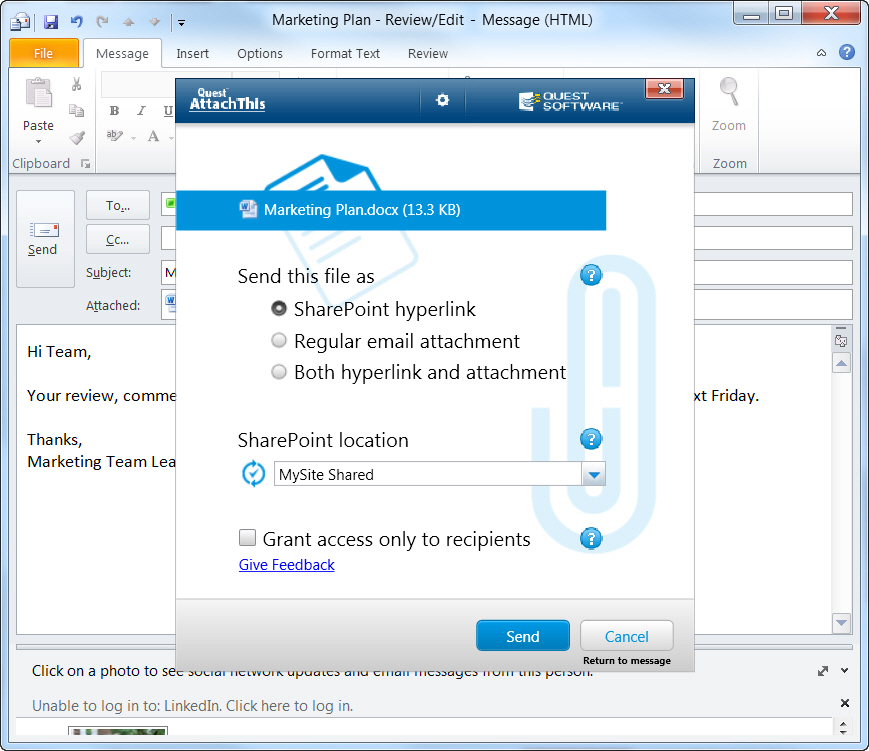This screenshot has height=751, width=869.
Task: Toggle Bold formatting
Action: pyautogui.click(x=114, y=111)
